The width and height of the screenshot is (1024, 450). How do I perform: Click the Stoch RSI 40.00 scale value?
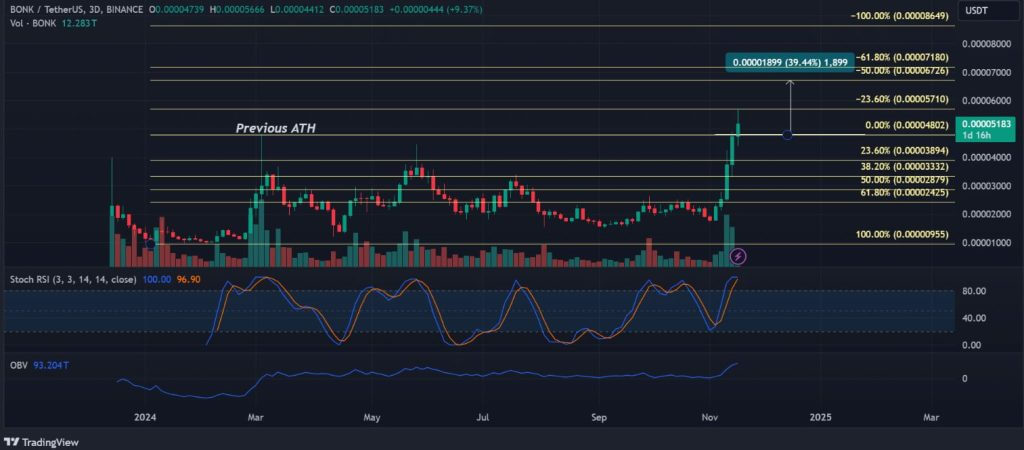tap(975, 318)
